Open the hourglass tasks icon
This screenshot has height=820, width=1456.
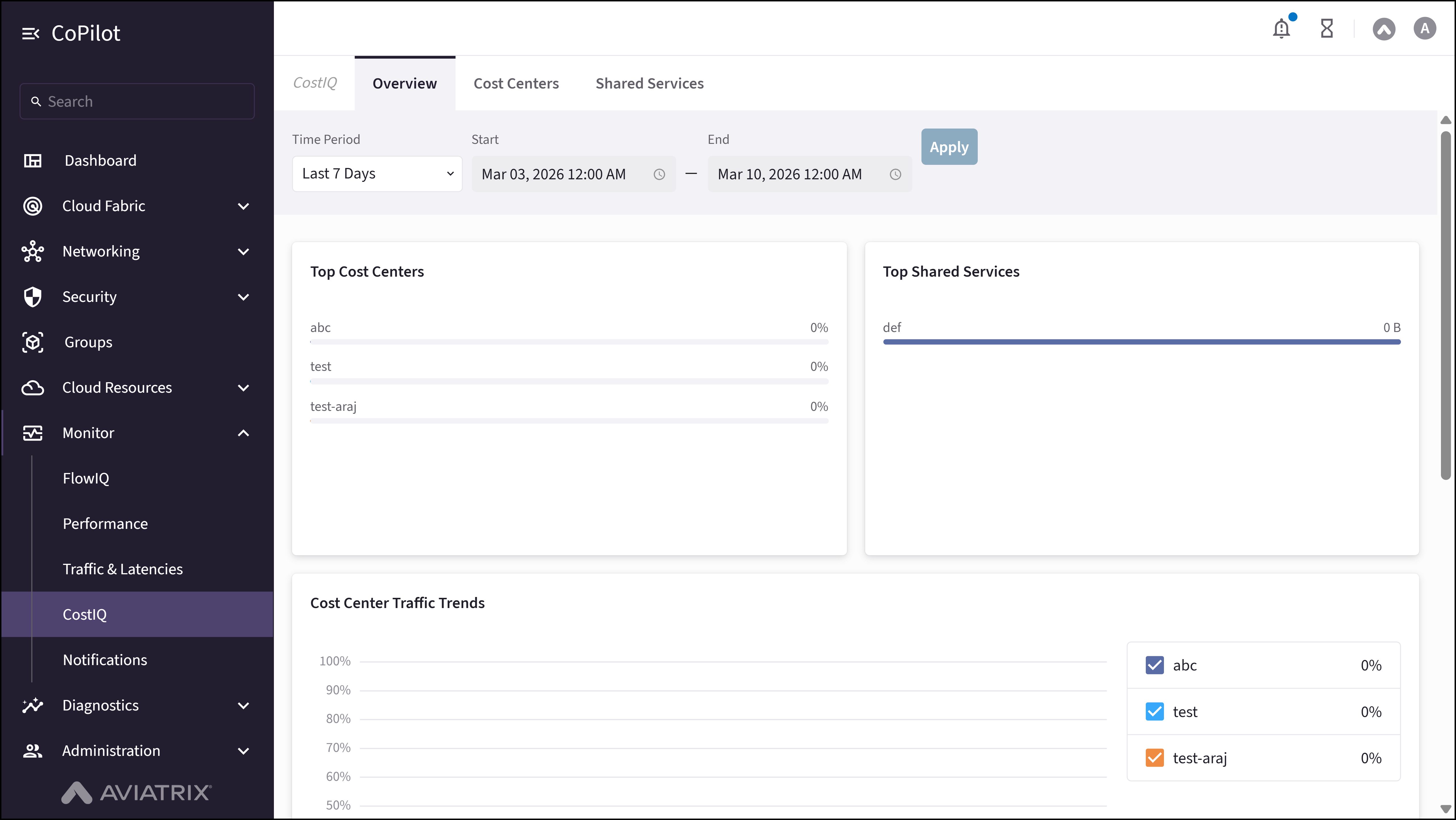1327,28
